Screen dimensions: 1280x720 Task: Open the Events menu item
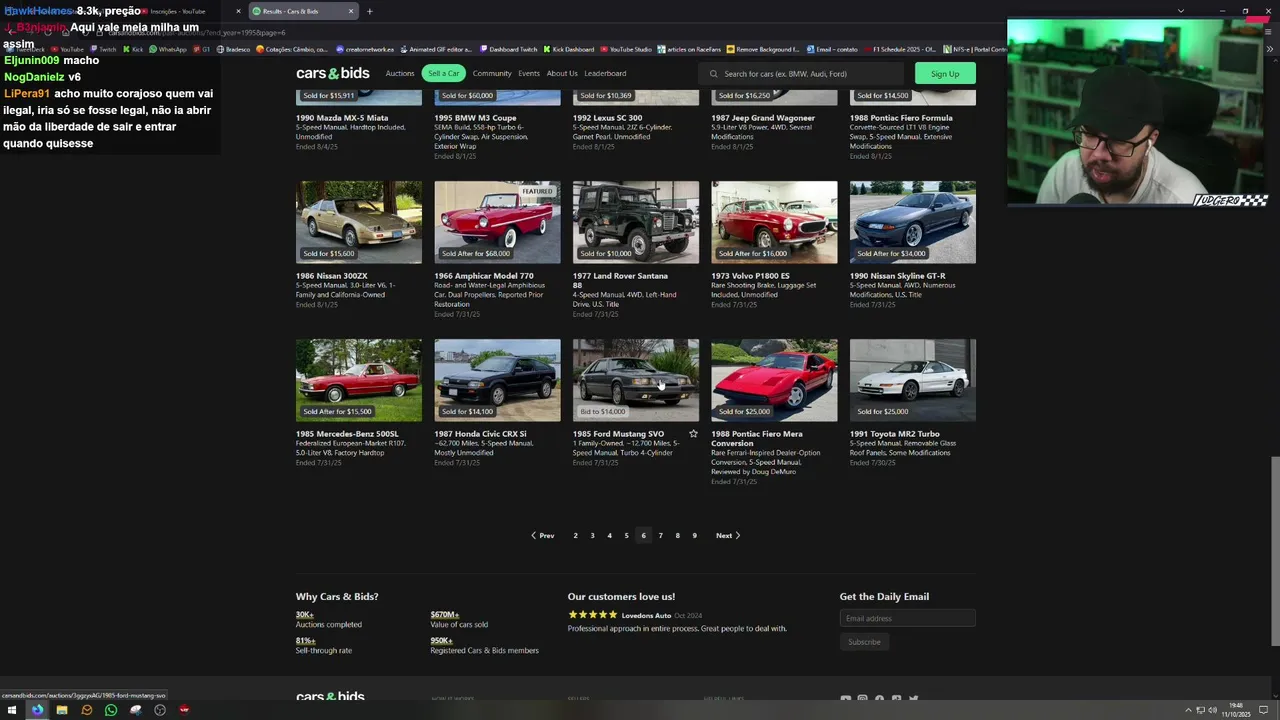point(529,74)
